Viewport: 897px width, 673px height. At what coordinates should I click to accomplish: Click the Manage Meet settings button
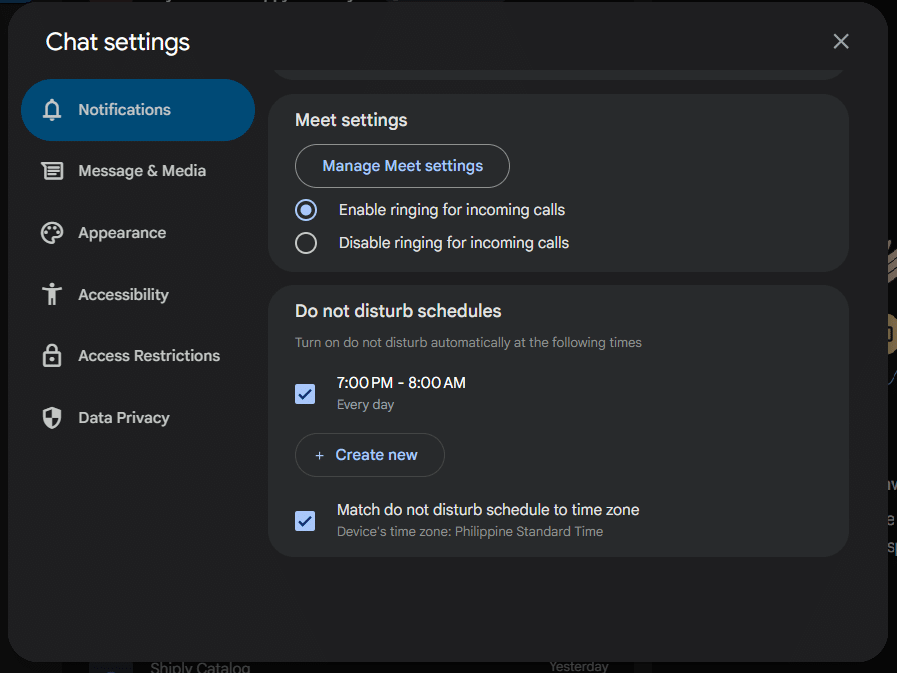402,166
